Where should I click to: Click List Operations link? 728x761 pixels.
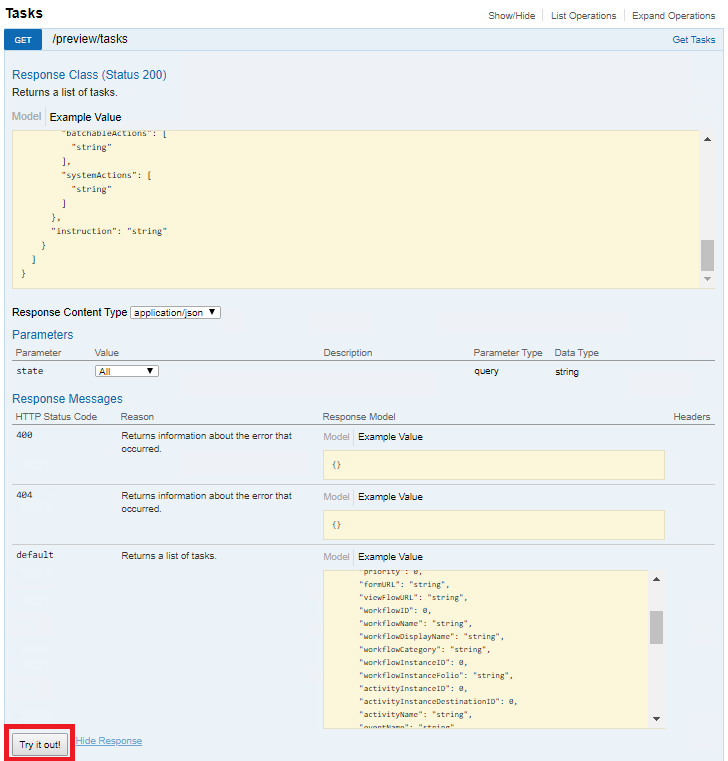point(583,16)
